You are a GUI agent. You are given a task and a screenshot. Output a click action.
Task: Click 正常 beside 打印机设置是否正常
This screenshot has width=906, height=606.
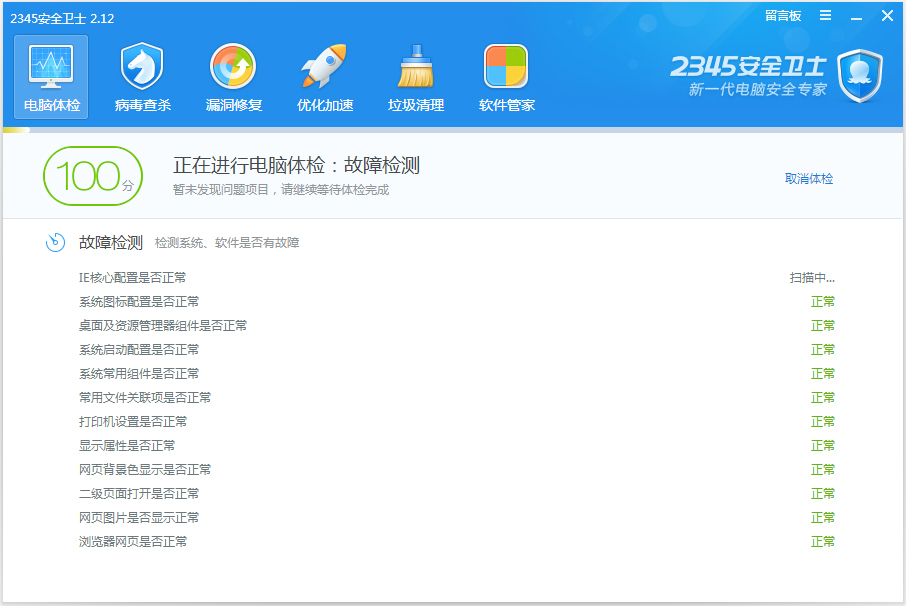pyautogui.click(x=822, y=421)
